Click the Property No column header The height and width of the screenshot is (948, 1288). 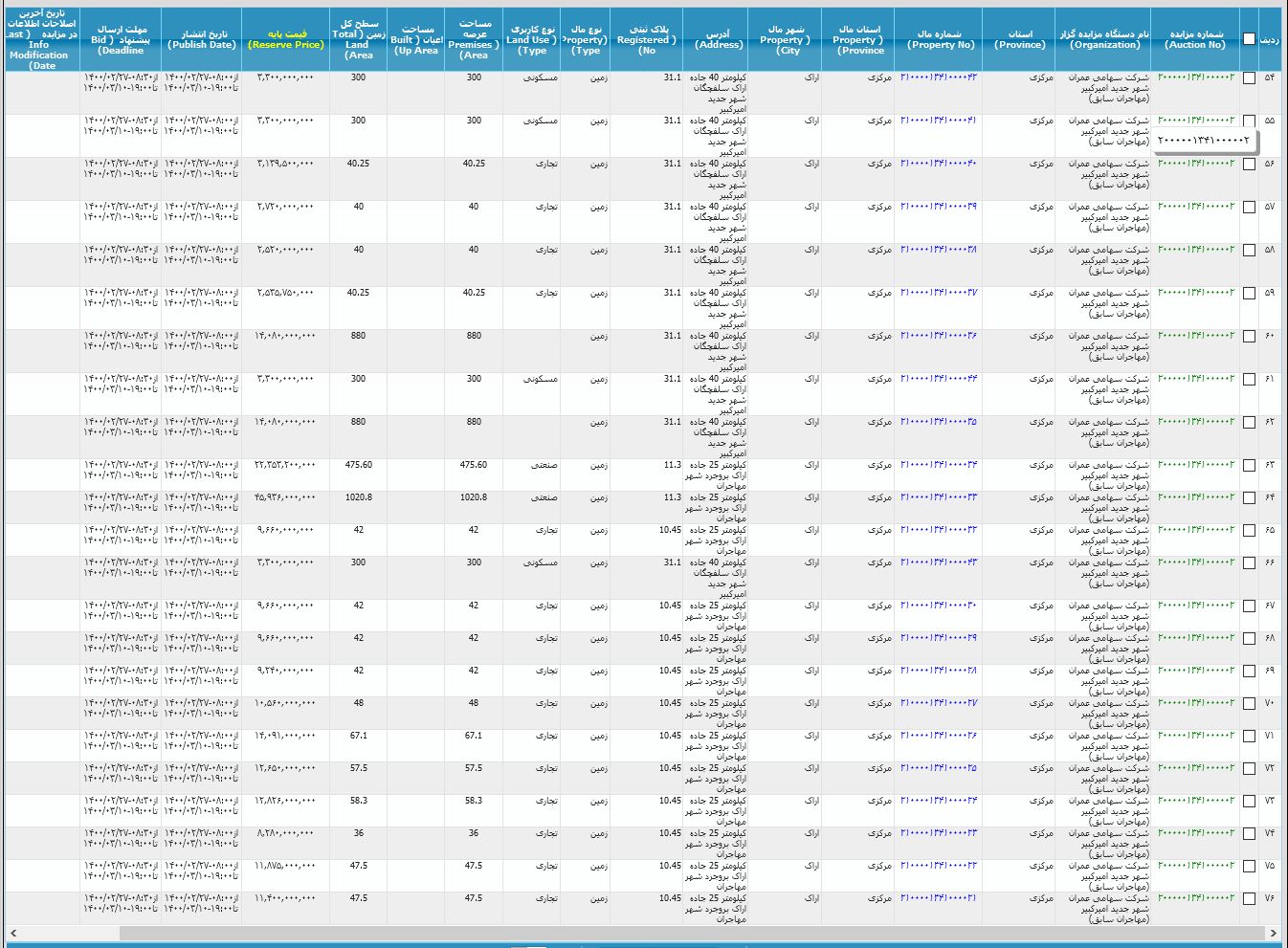pos(940,39)
